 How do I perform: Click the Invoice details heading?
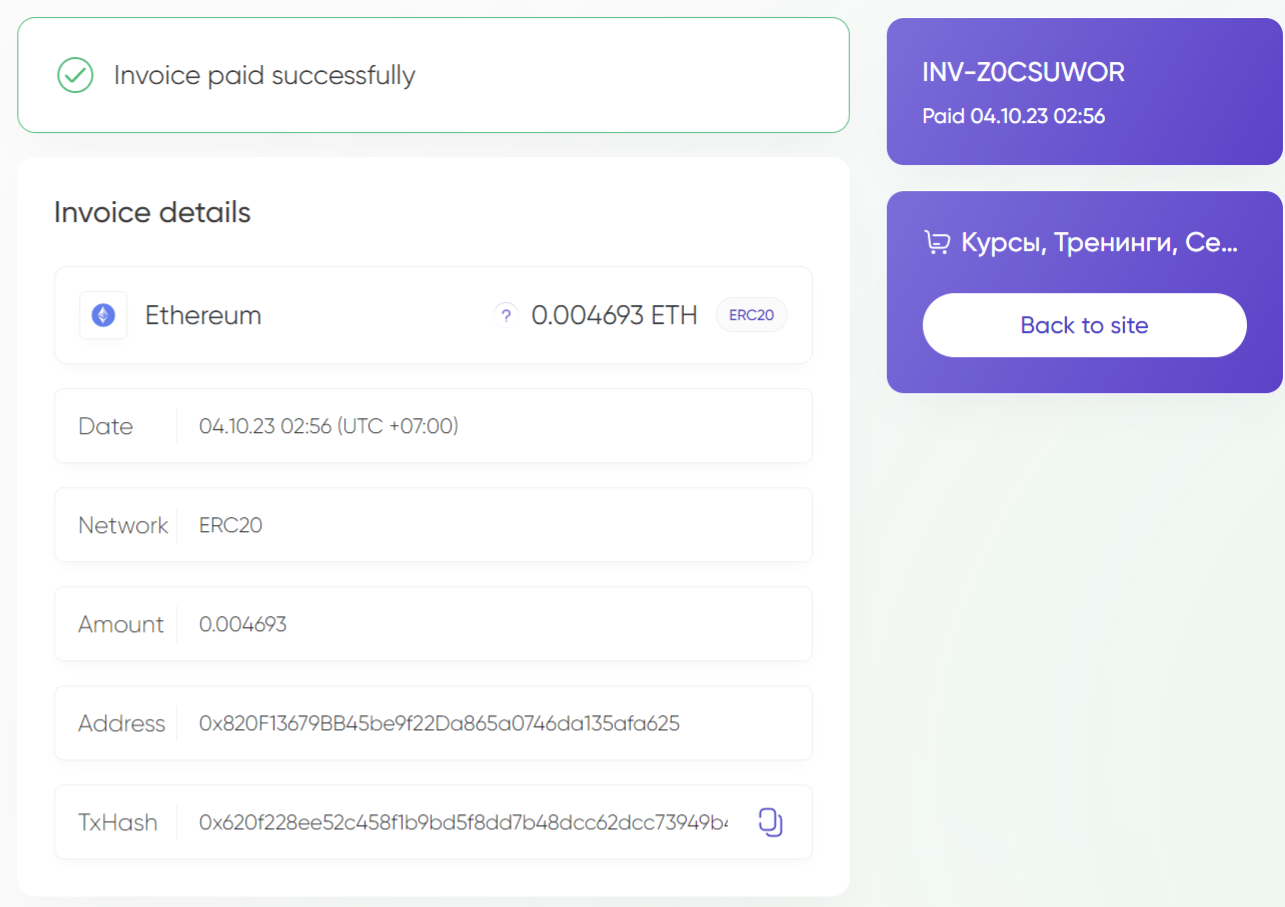coord(152,212)
